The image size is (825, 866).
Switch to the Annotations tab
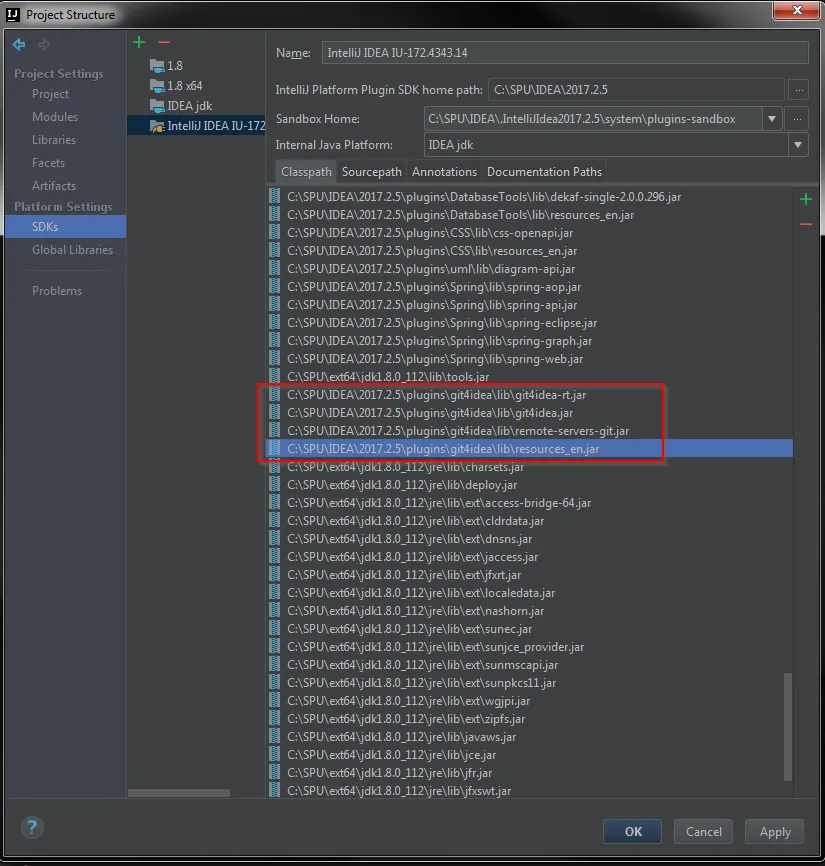[444, 172]
